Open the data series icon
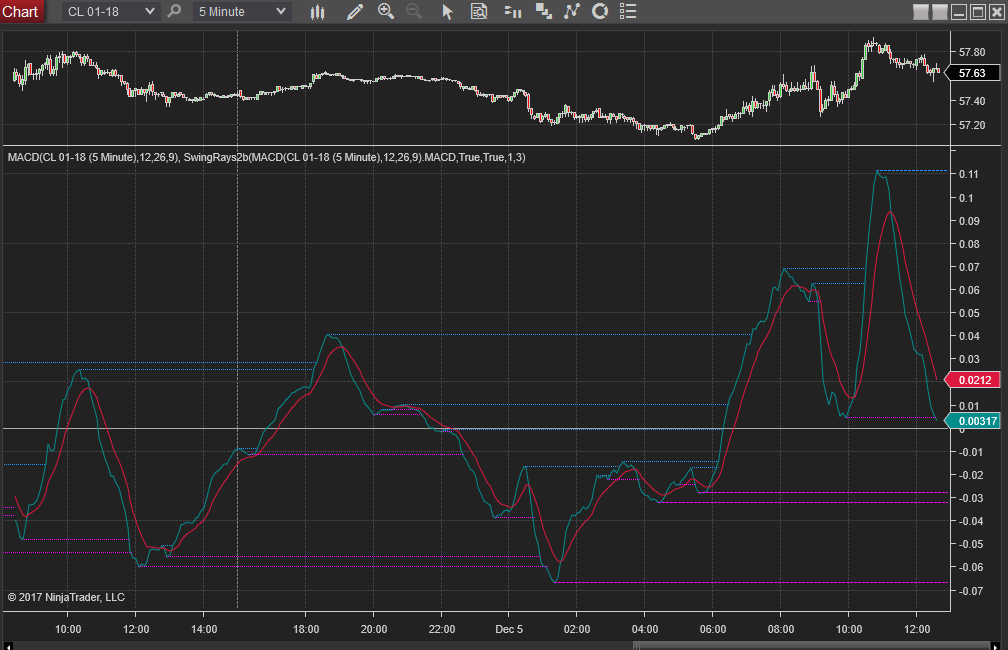The height and width of the screenshot is (650, 1008). click(x=544, y=12)
